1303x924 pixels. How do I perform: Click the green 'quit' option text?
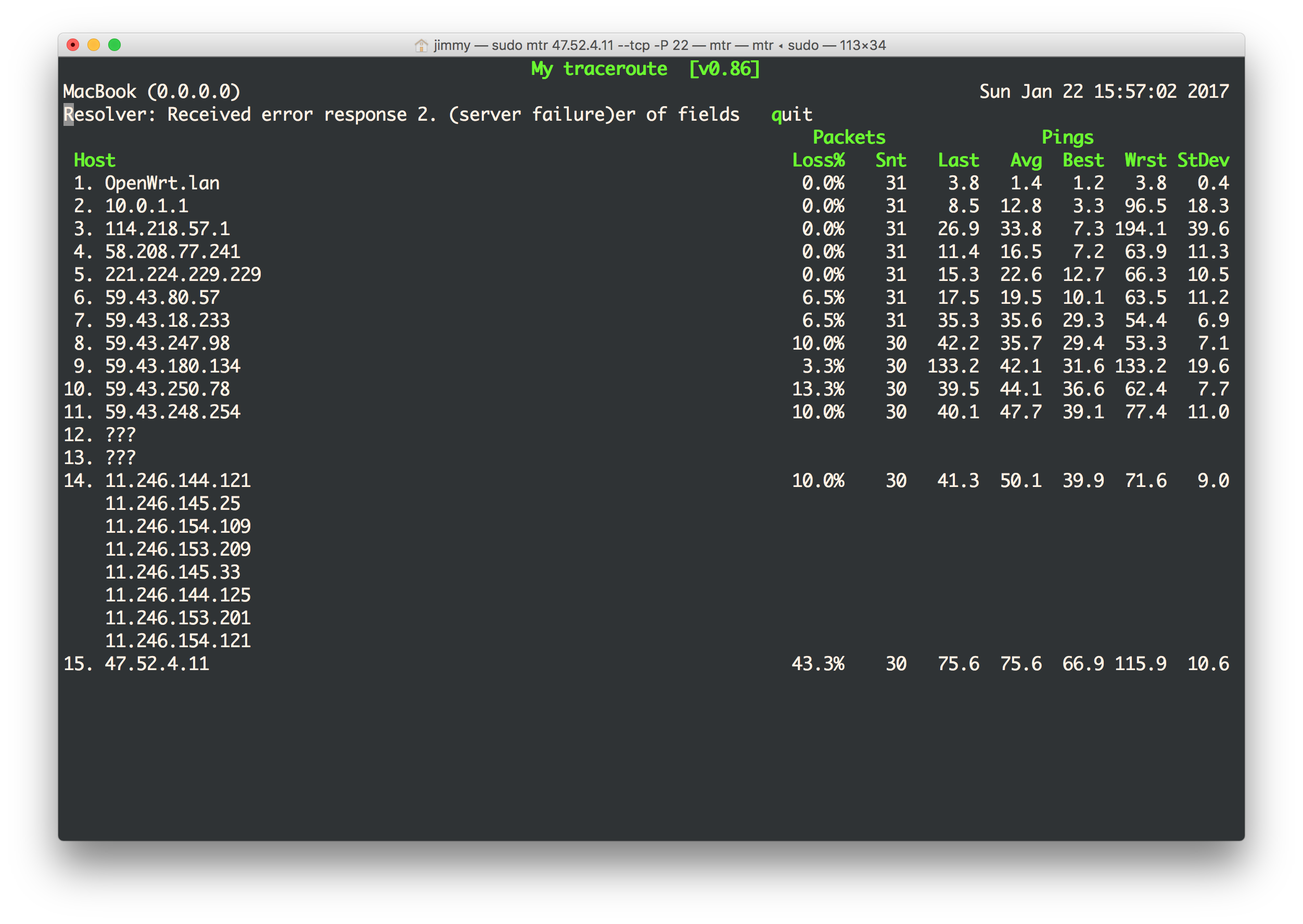(791, 115)
